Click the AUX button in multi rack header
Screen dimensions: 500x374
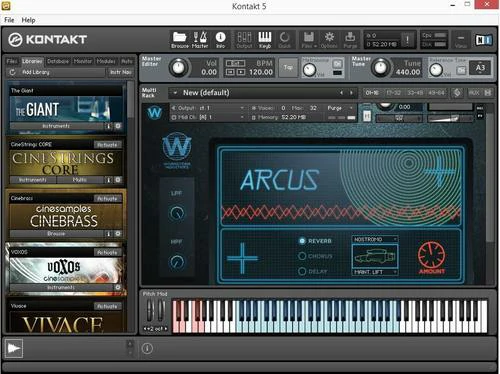474,93
